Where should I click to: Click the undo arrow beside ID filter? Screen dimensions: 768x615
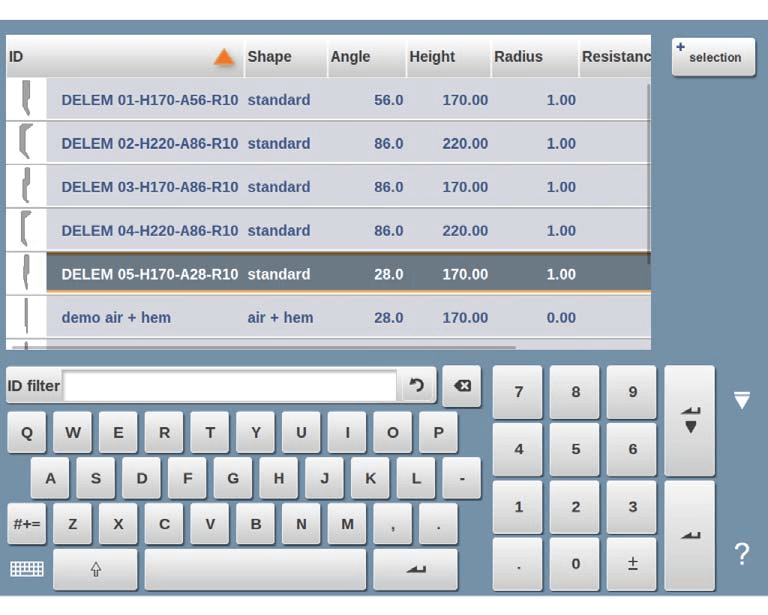click(x=417, y=386)
